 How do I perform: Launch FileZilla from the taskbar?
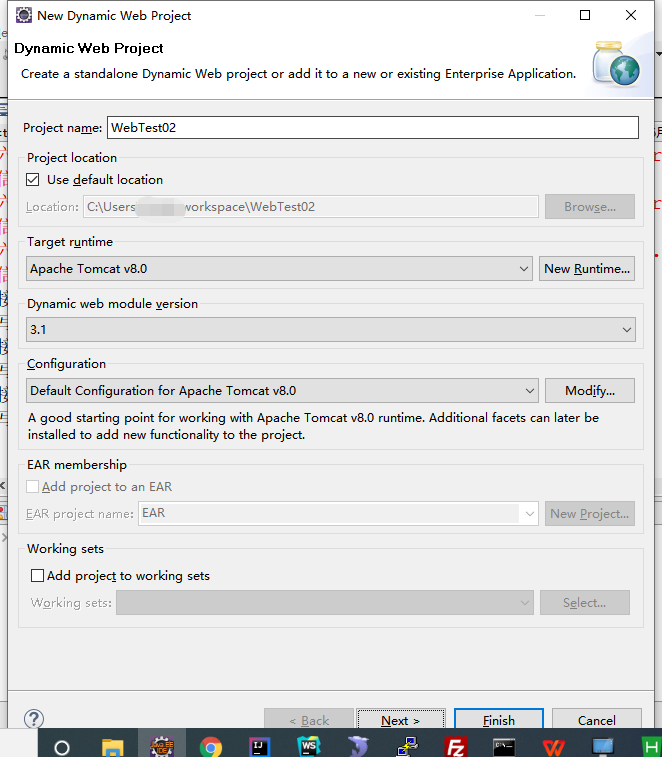[456, 747]
